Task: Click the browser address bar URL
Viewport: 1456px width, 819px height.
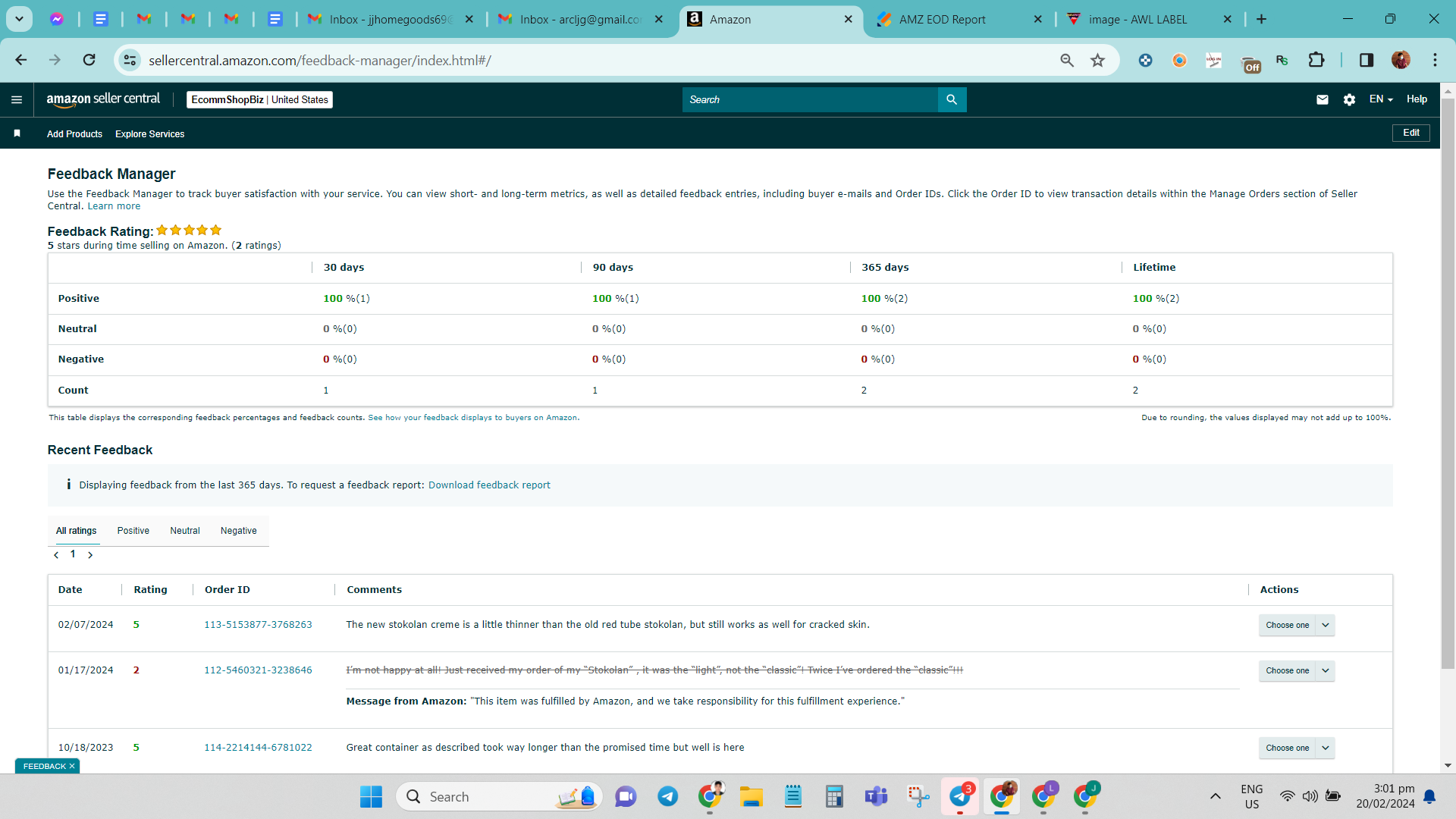Action: coord(320,61)
